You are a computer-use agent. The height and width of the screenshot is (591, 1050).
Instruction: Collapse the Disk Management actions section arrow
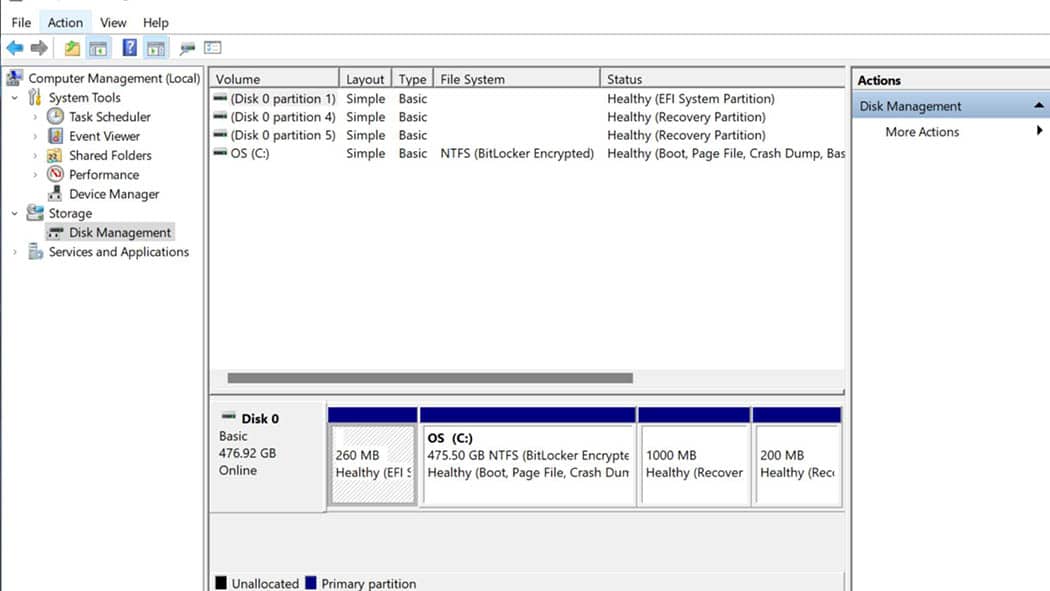click(1039, 106)
